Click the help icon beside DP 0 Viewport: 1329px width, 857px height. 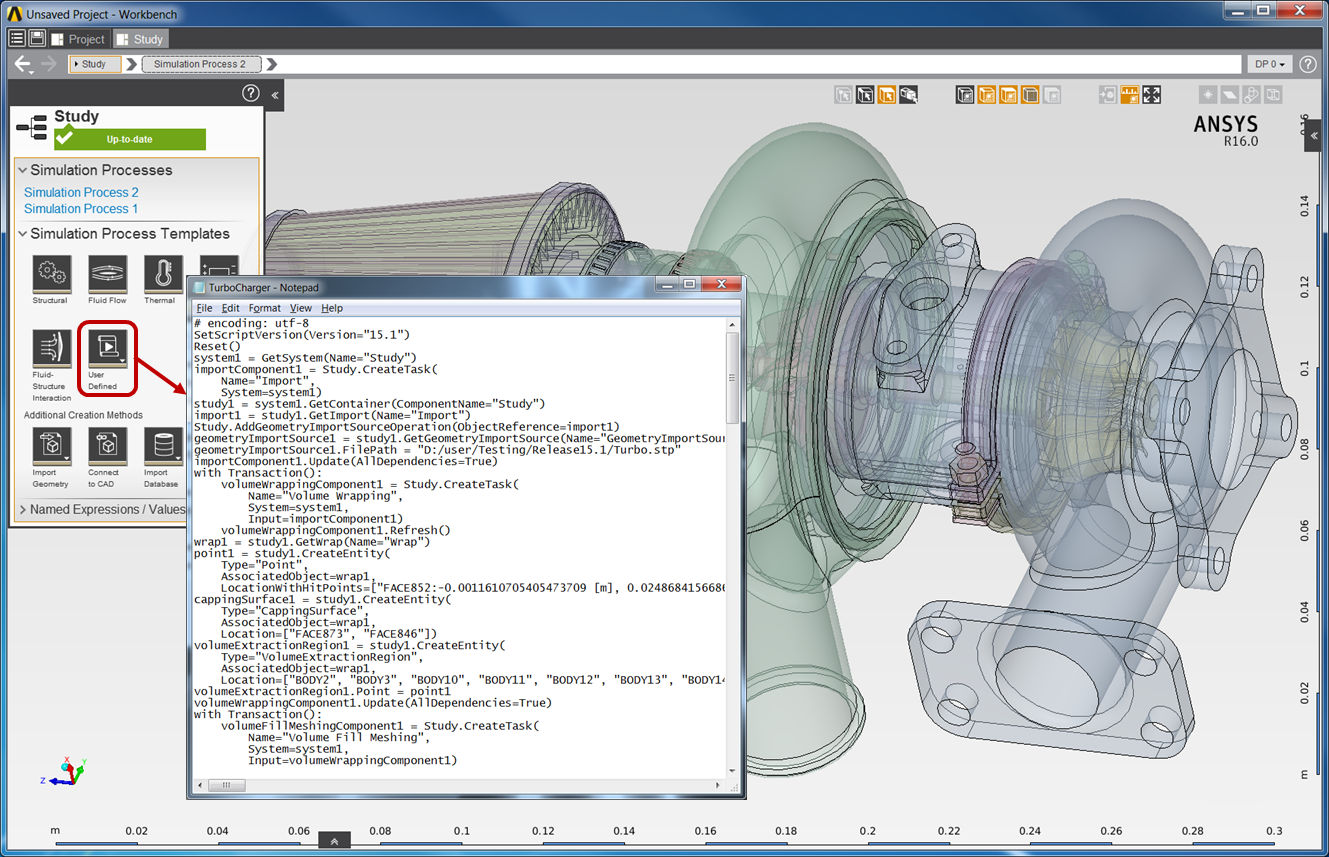(1307, 64)
